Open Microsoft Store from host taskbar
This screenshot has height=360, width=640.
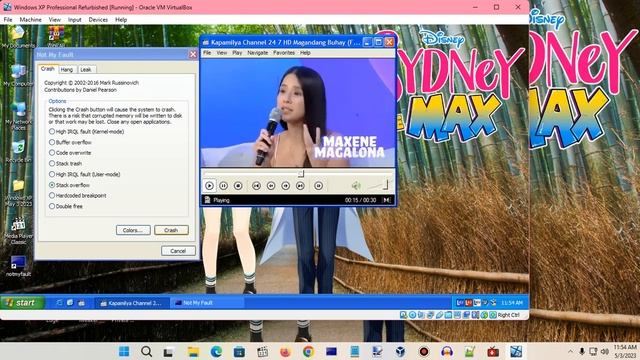coord(239,351)
